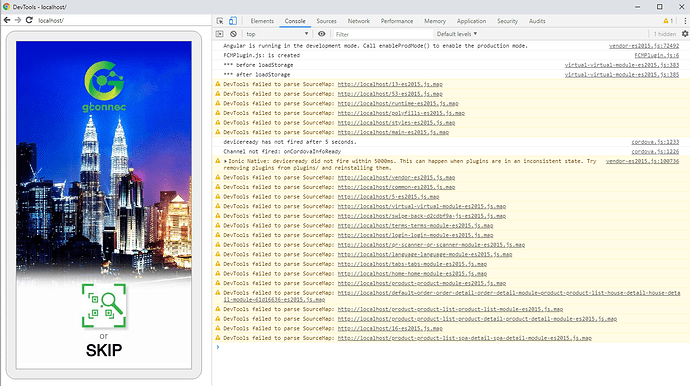Go back with browser back arrow
The image size is (690, 386).
(x=7, y=20)
